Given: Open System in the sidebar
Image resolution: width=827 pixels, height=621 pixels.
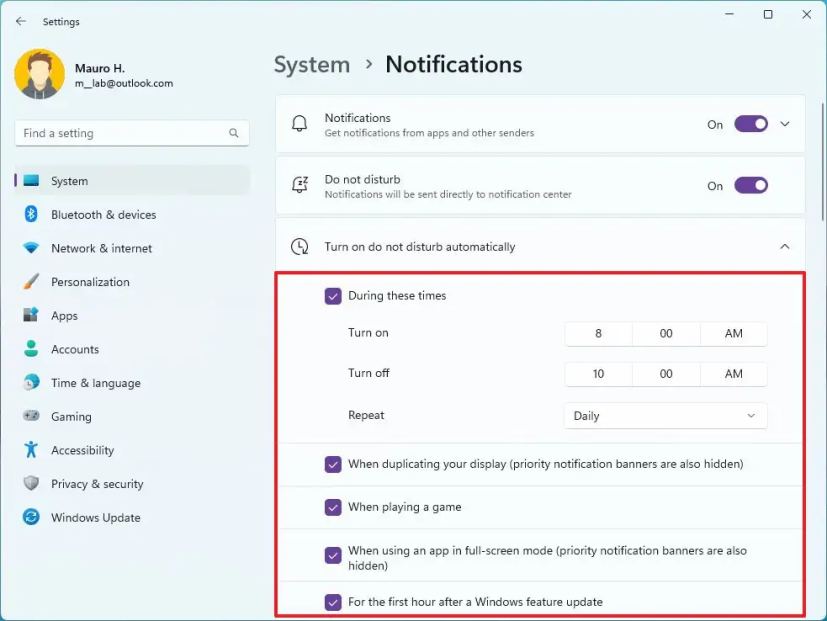Looking at the screenshot, I should [x=132, y=181].
